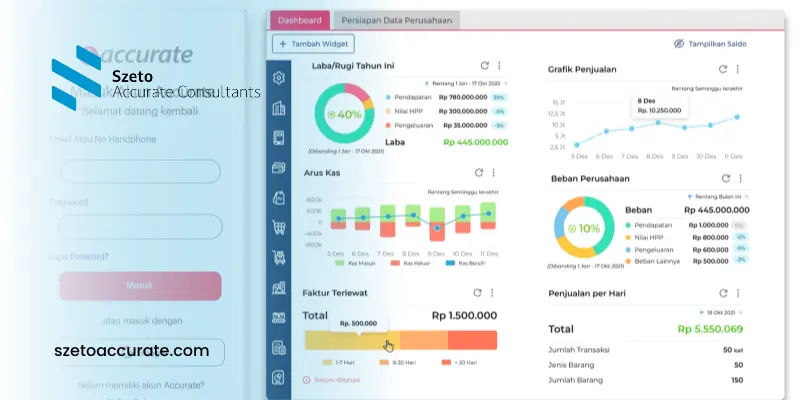Open the Rentang Bulan ini range selector
Viewport: 800px width, 400px height.
click(718, 196)
